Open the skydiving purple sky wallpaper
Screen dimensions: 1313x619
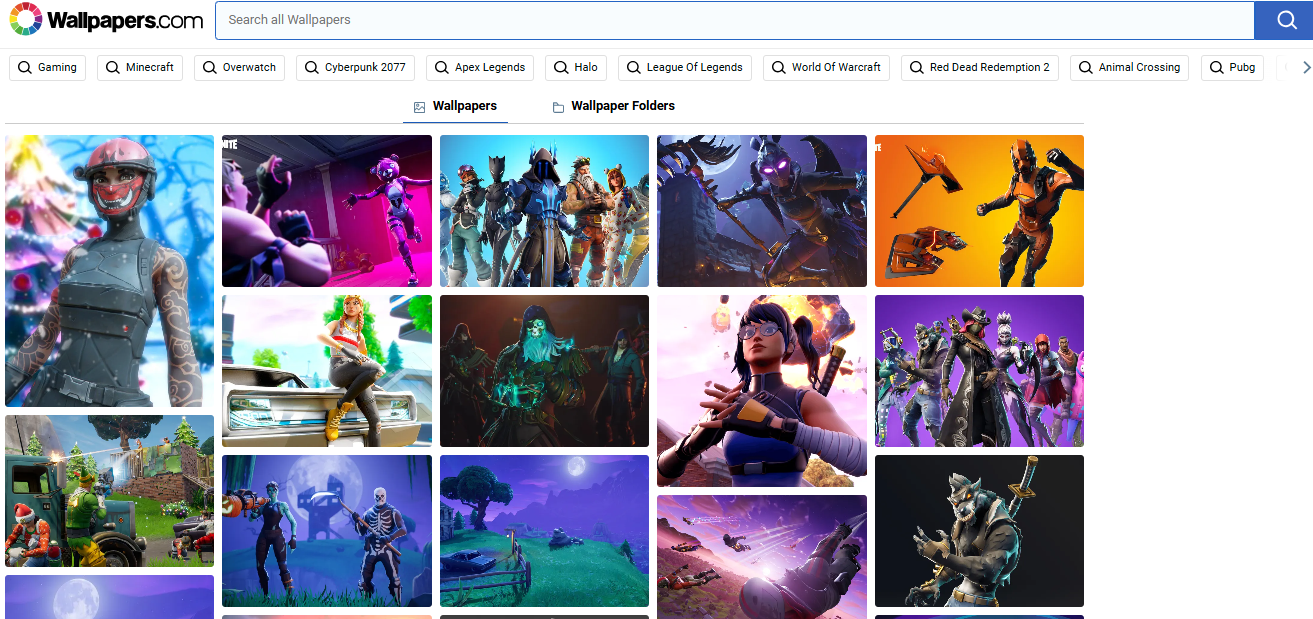pos(762,557)
